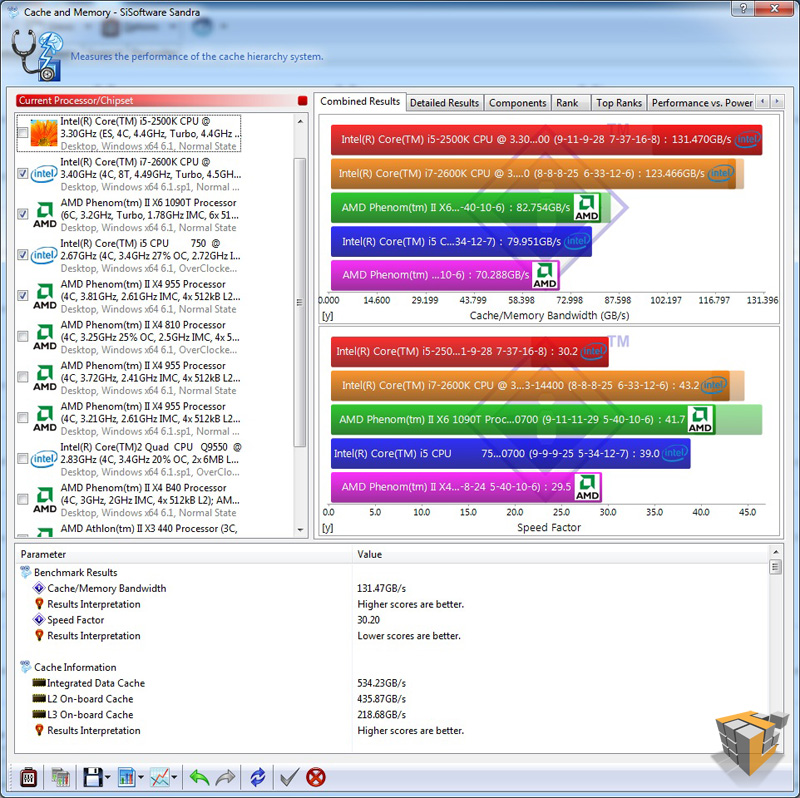Click the [y] axis toggle under Speed Factor chart
800x798 pixels.
(x=328, y=528)
